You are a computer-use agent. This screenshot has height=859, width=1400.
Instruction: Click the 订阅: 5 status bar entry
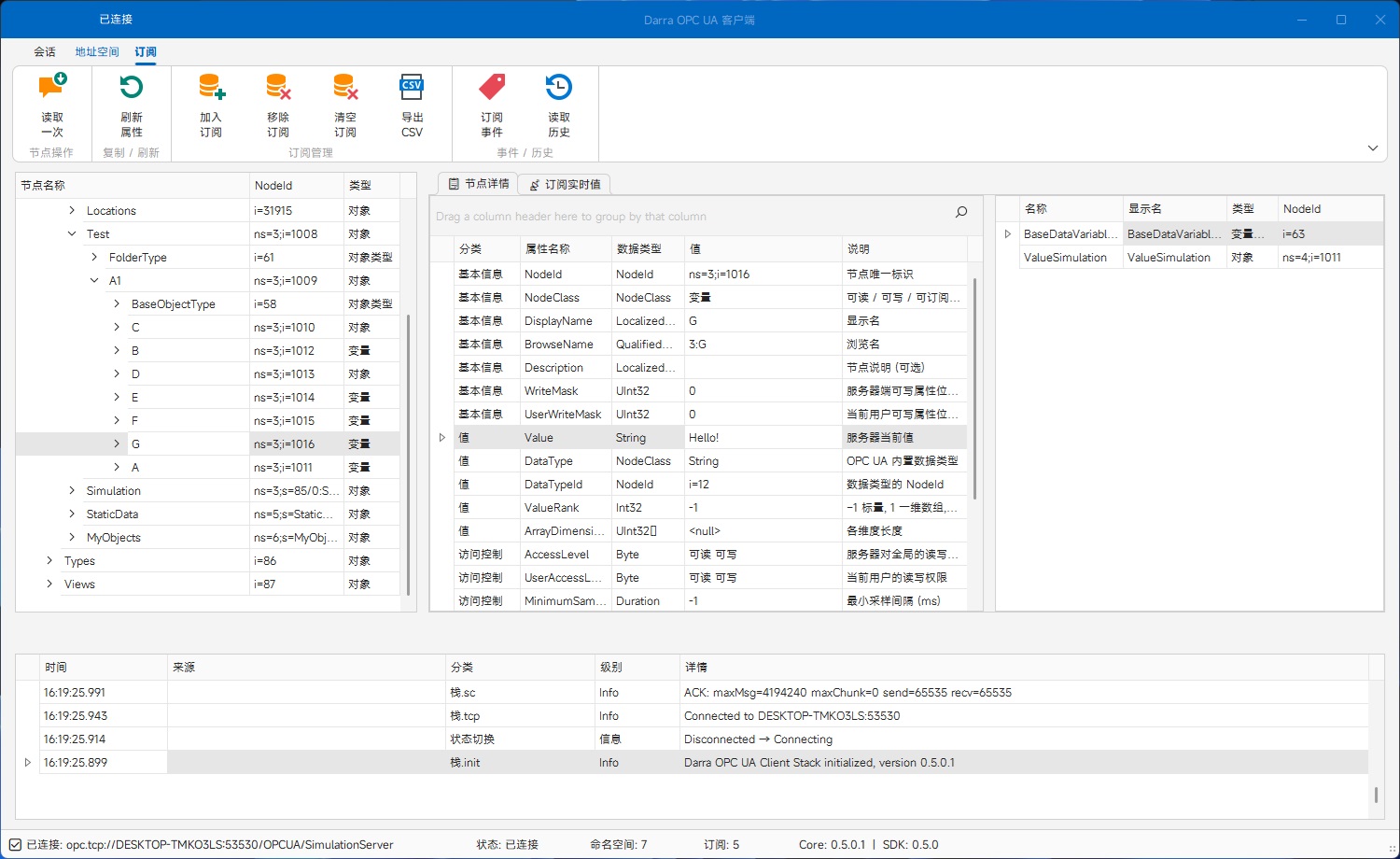point(721,845)
